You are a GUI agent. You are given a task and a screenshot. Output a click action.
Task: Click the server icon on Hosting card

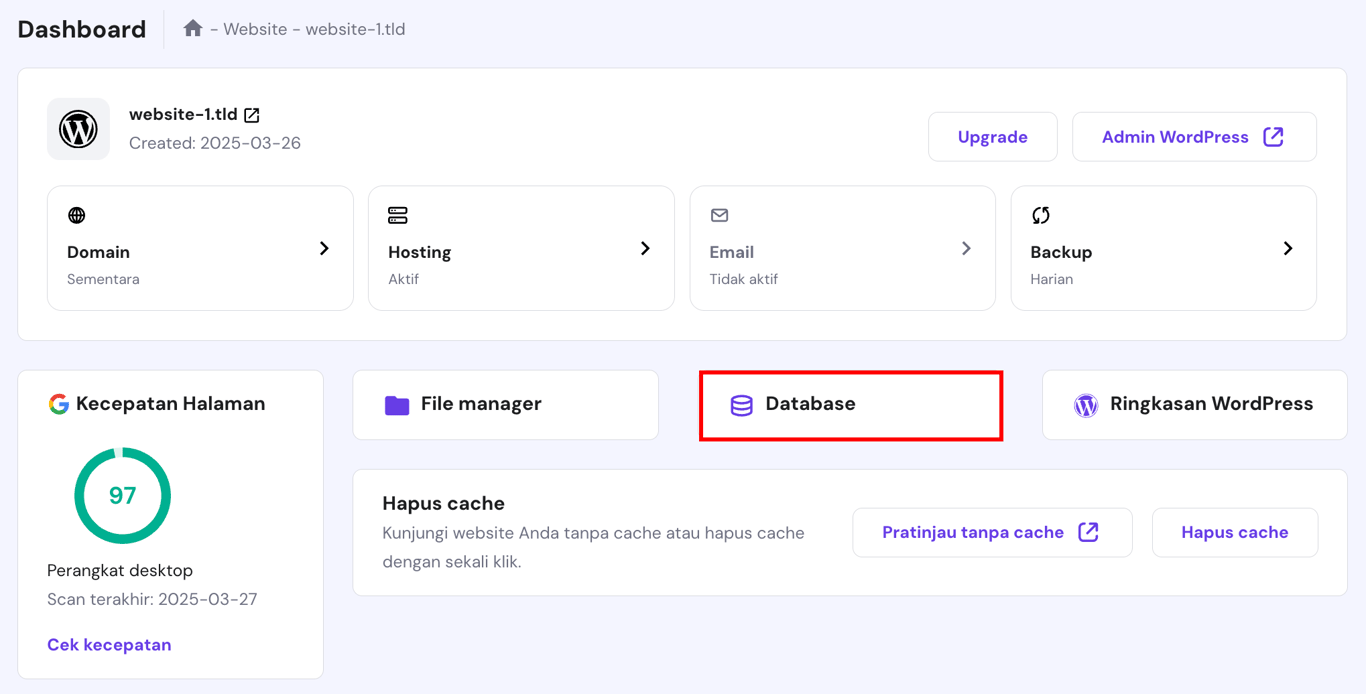click(x=398, y=215)
